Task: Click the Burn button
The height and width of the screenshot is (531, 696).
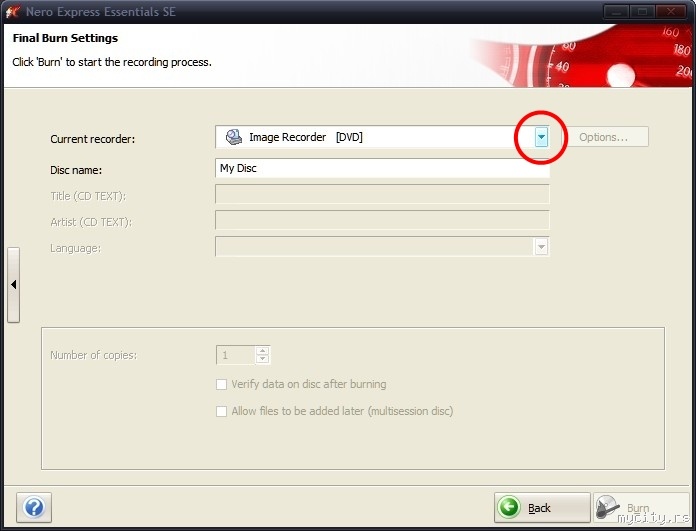Action: 641,507
